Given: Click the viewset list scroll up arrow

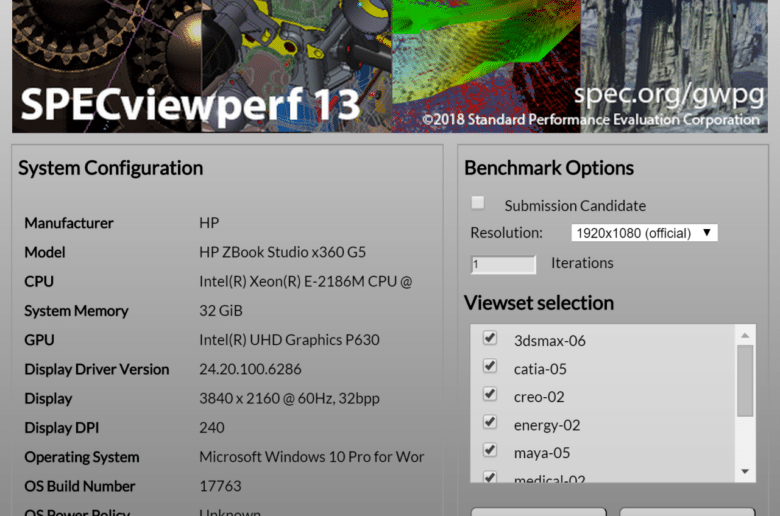Looking at the screenshot, I should 745,335.
